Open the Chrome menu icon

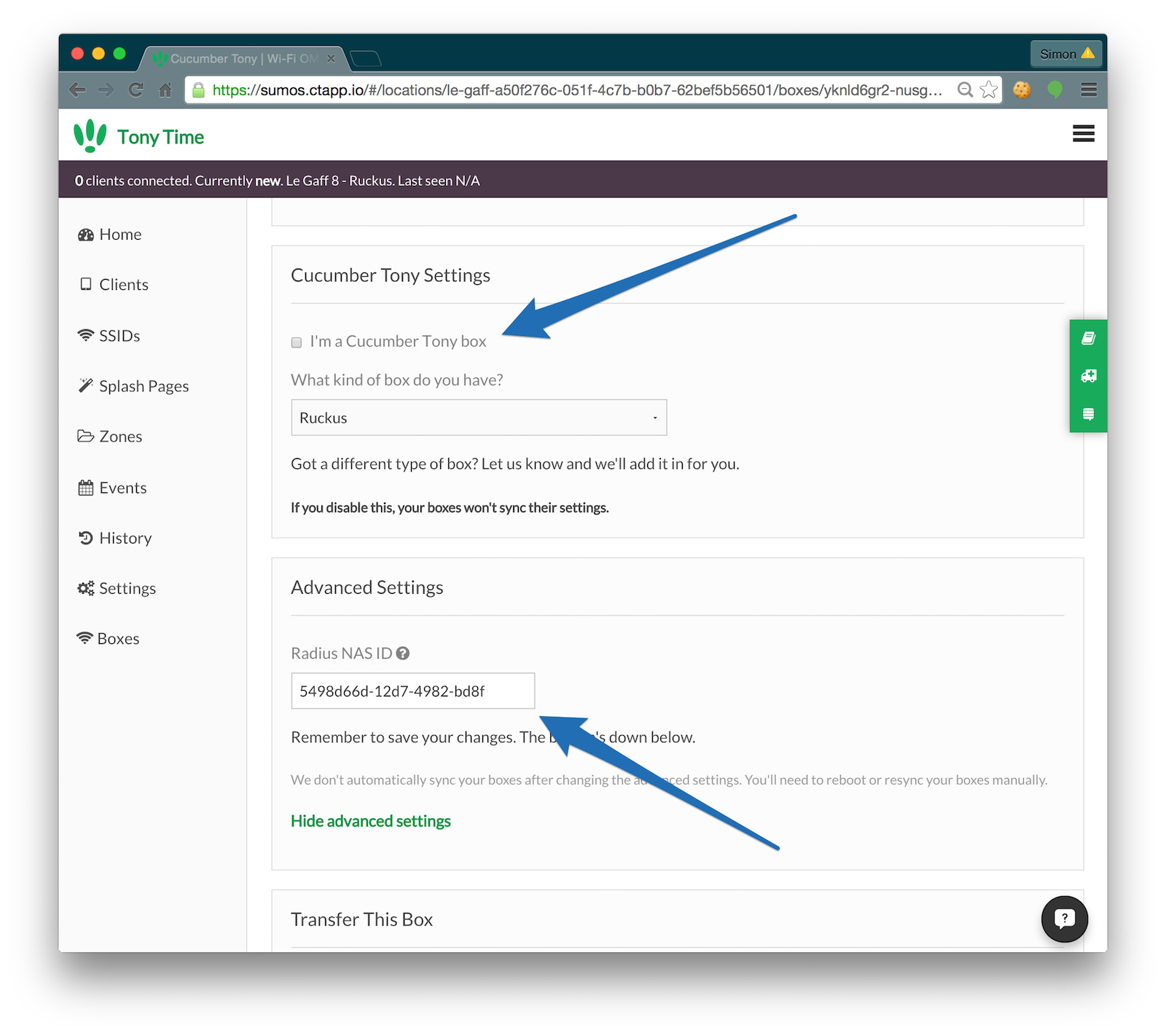1089,90
